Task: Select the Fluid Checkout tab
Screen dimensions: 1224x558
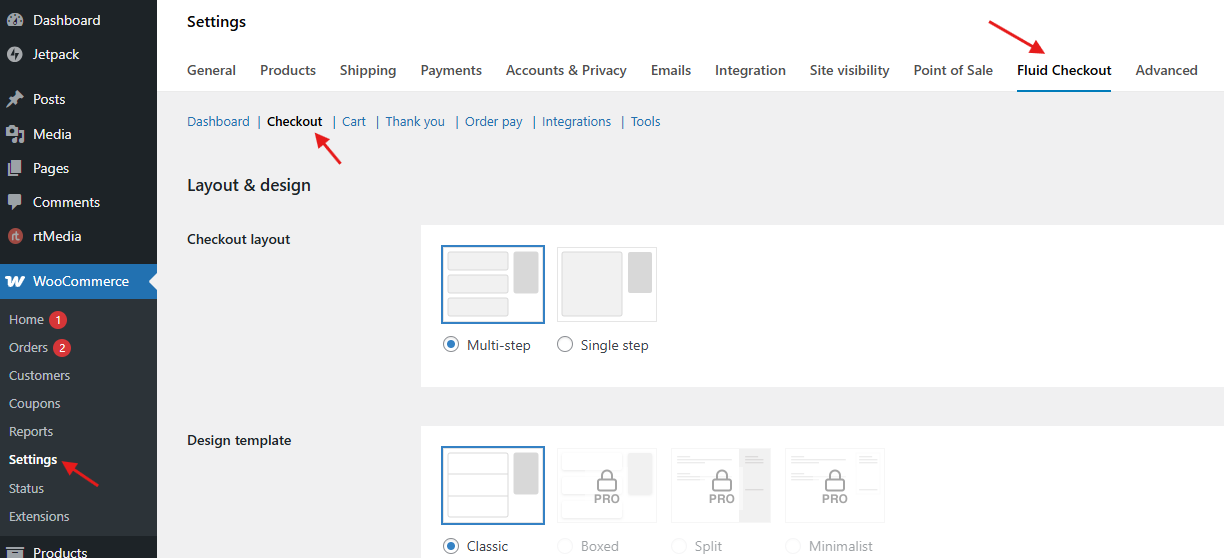Action: (x=1064, y=70)
